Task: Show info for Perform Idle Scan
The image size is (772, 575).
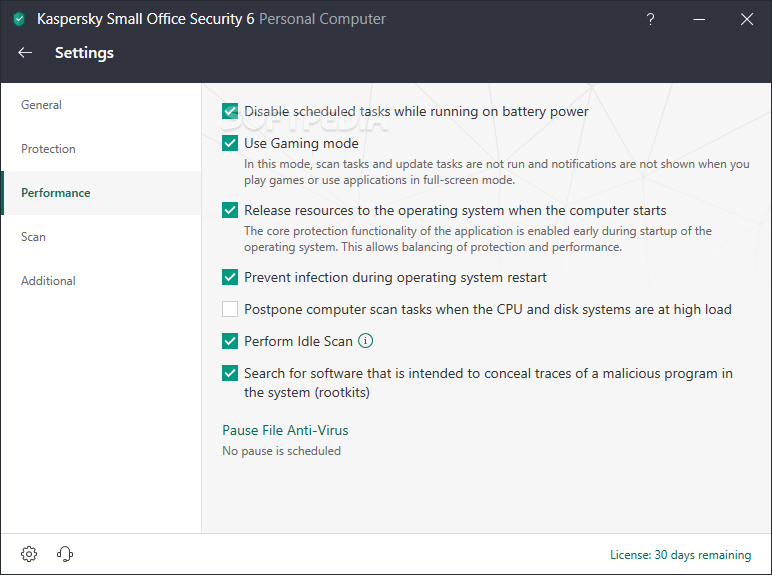Action: coord(365,341)
